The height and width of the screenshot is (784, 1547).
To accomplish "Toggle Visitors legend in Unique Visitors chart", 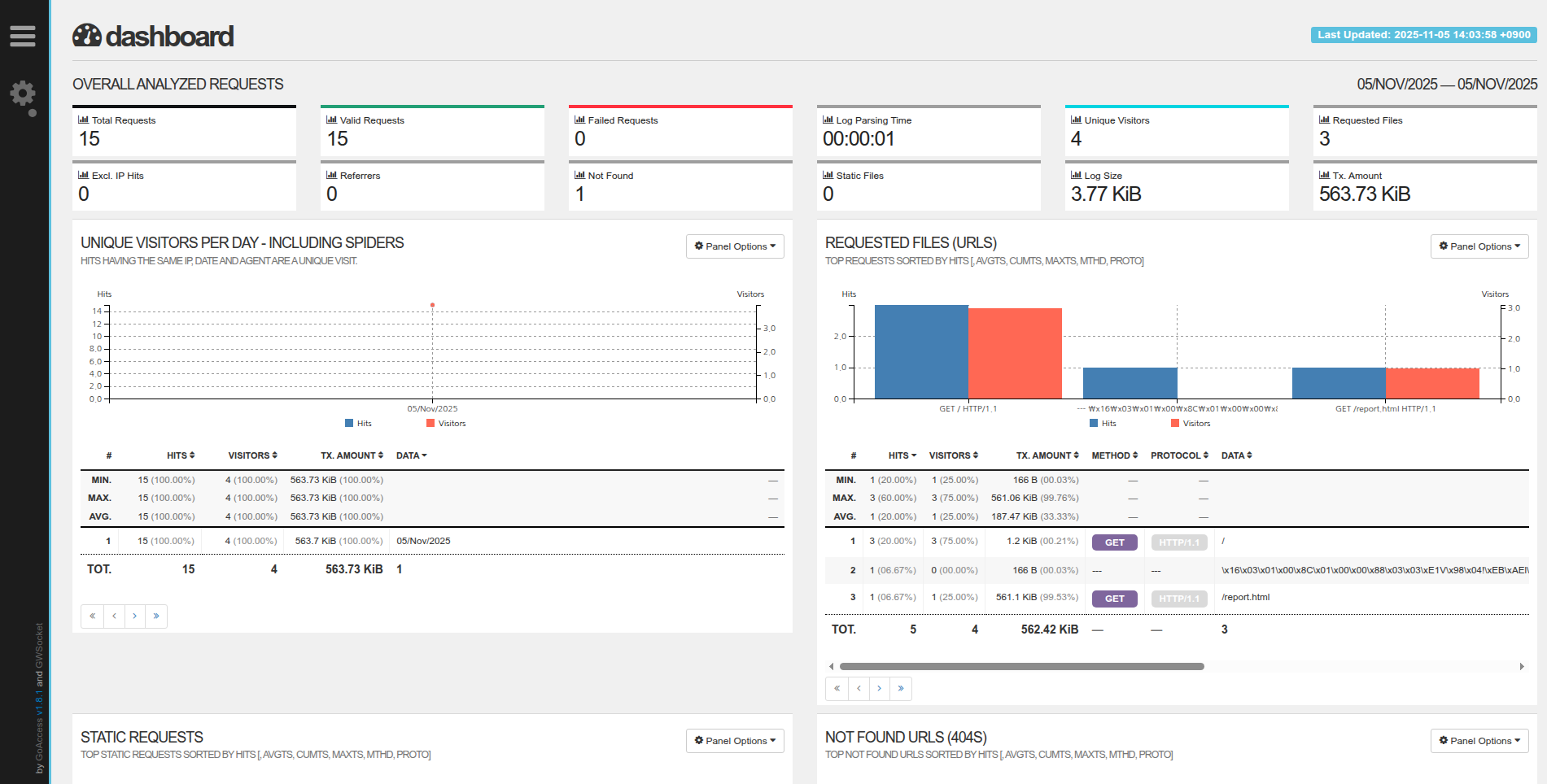I will [446, 424].
